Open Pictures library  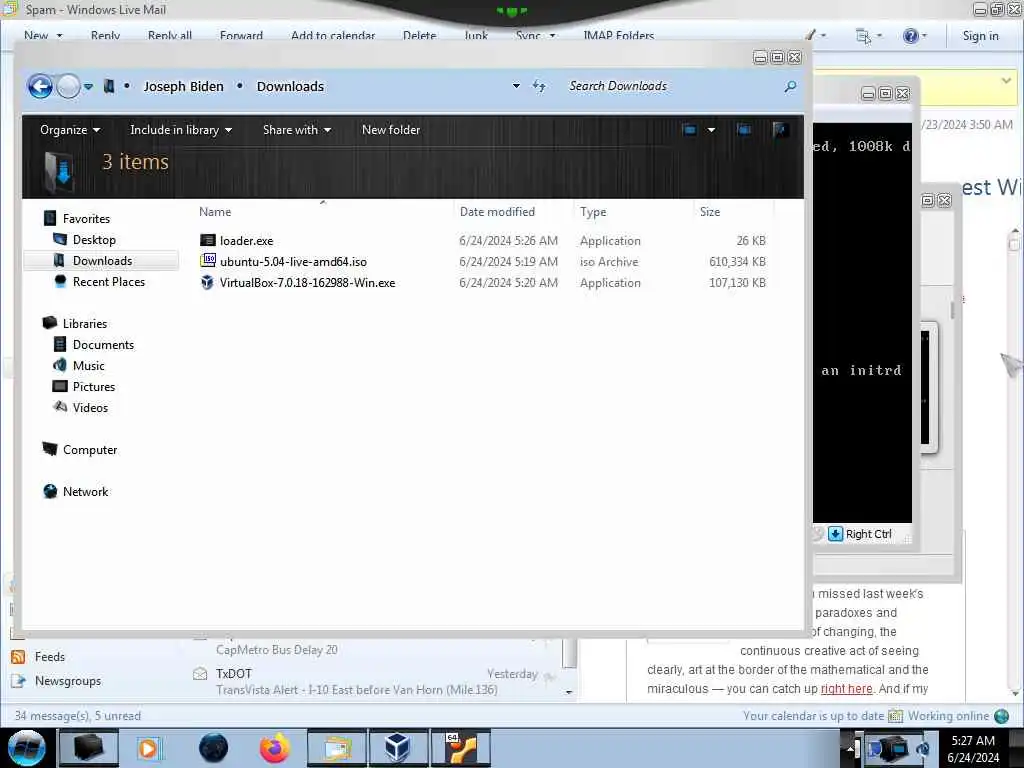pyautogui.click(x=93, y=387)
